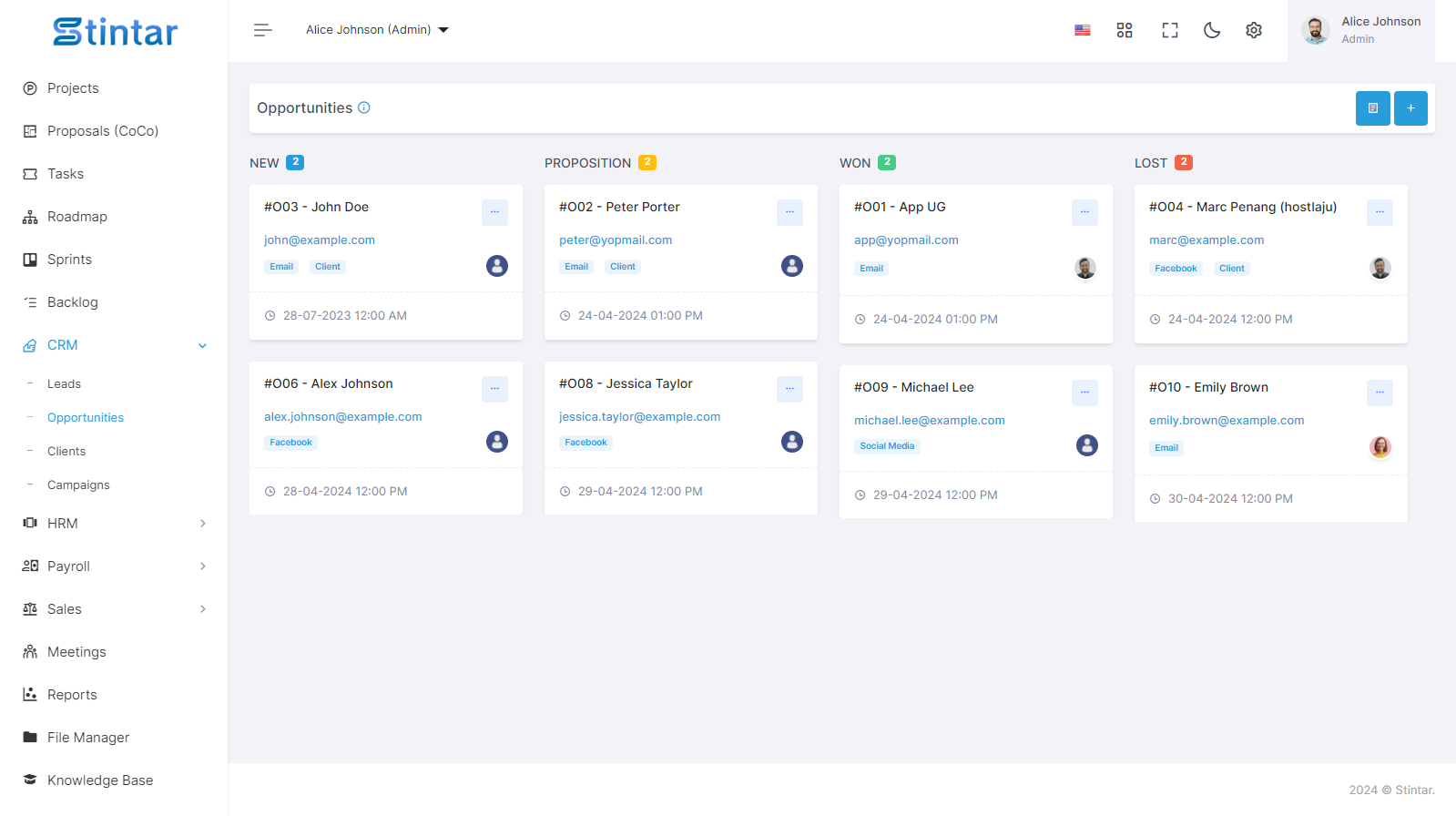This screenshot has height=816, width=1456.
Task: Expand the Payroll menu section
Action: (x=114, y=566)
